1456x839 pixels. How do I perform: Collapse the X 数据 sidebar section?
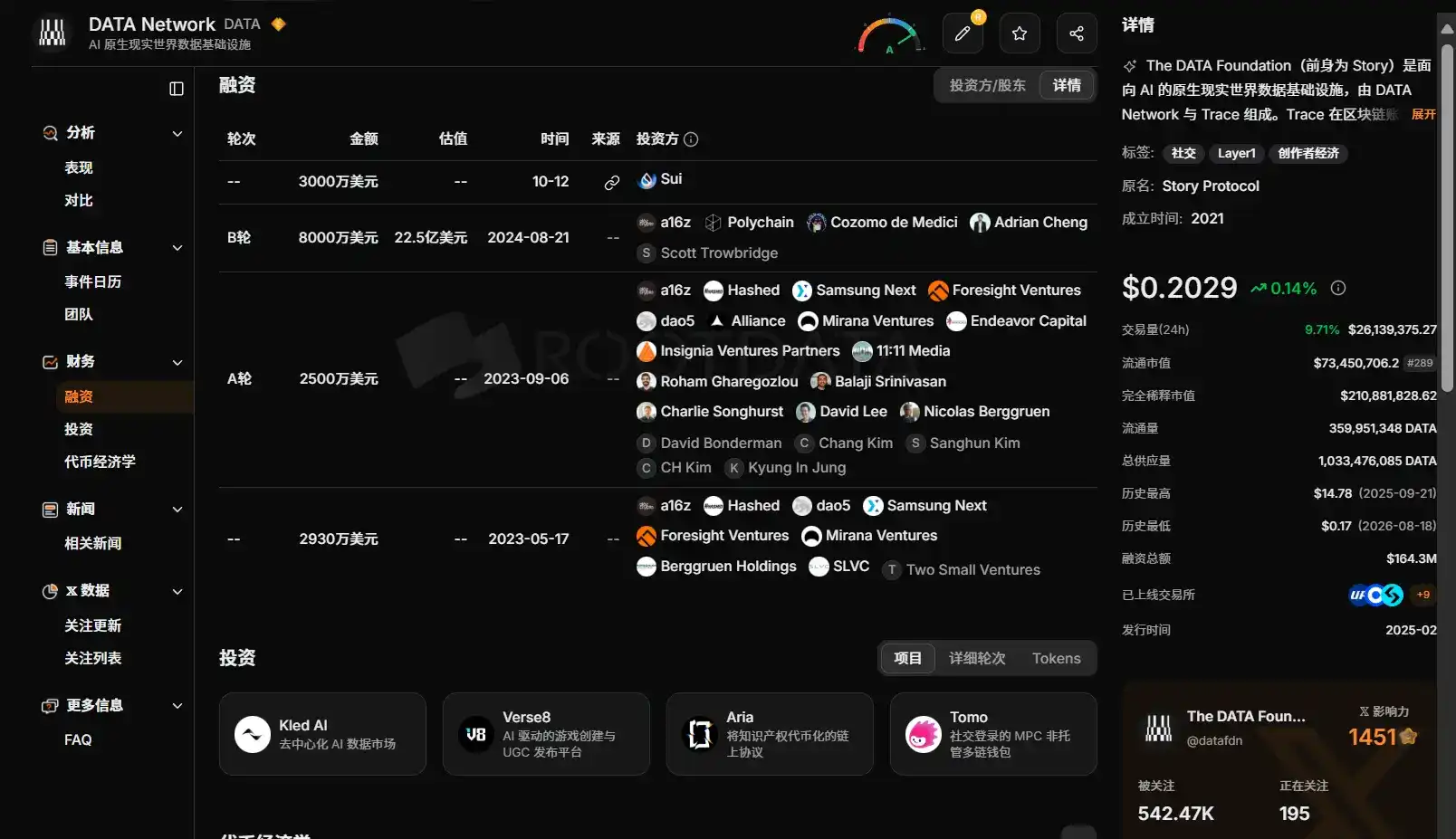pos(177,591)
